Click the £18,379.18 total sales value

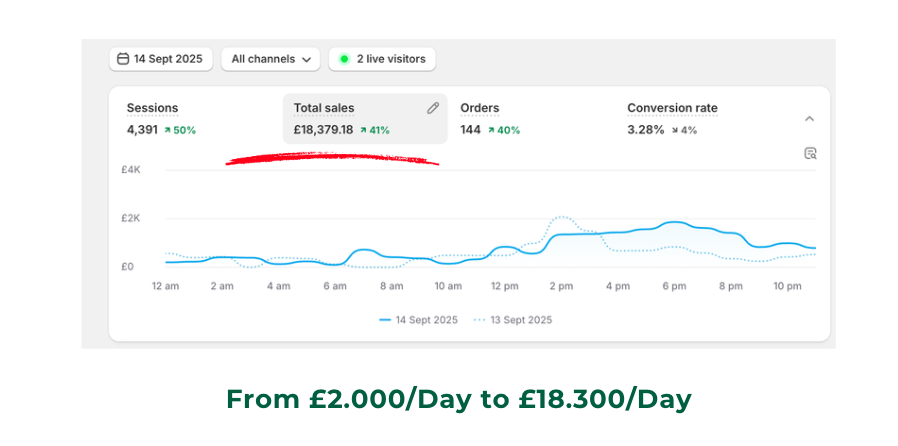pos(323,130)
